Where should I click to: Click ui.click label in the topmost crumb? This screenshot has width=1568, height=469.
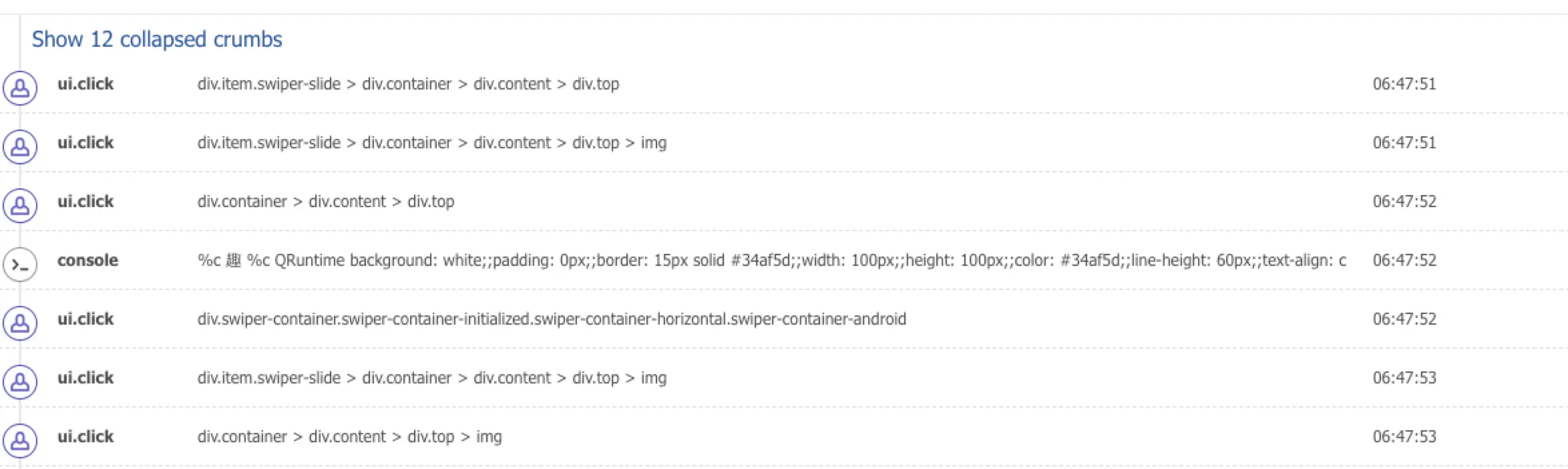(x=85, y=84)
